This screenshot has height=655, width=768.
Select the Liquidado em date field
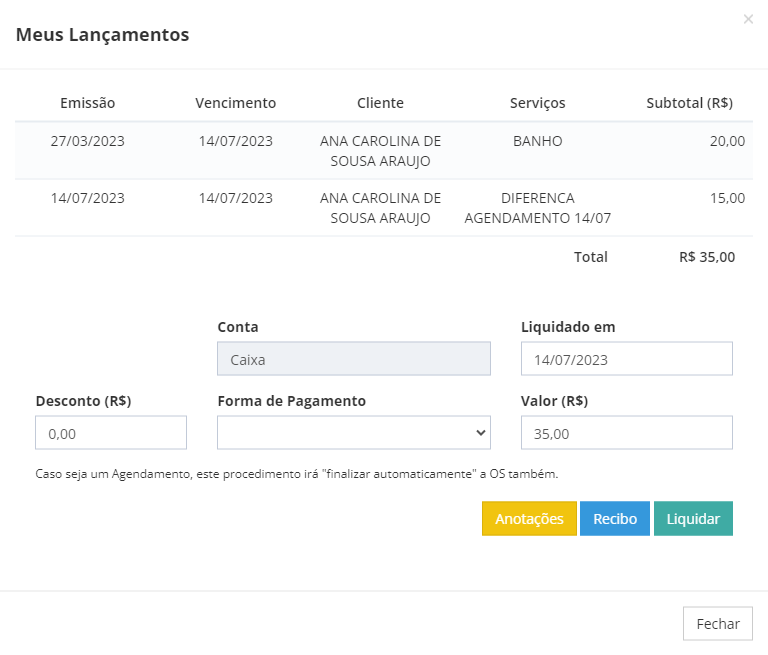pyautogui.click(x=626, y=359)
